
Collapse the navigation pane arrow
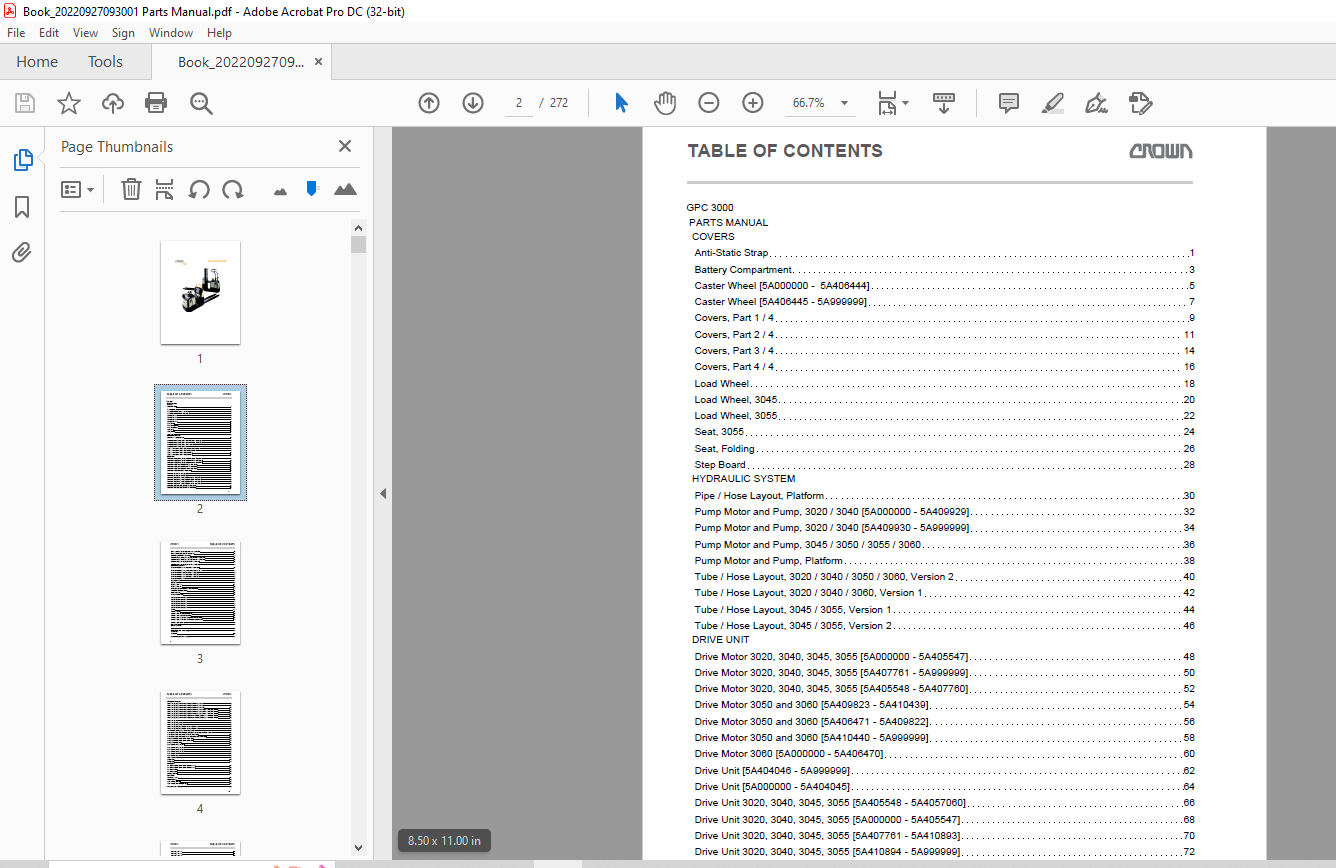click(x=383, y=494)
